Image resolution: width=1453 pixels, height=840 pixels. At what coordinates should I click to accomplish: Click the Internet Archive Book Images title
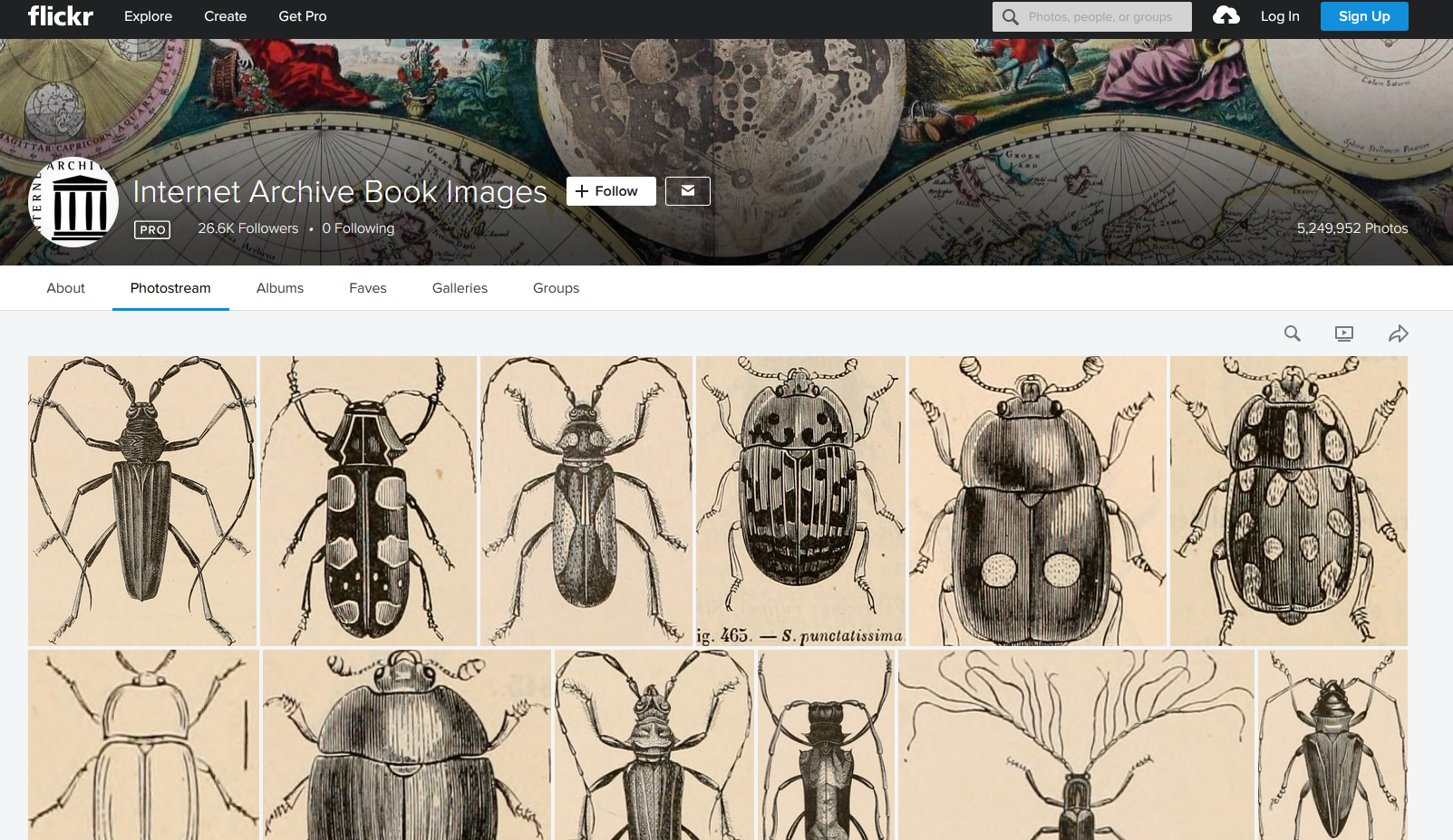[x=340, y=192]
